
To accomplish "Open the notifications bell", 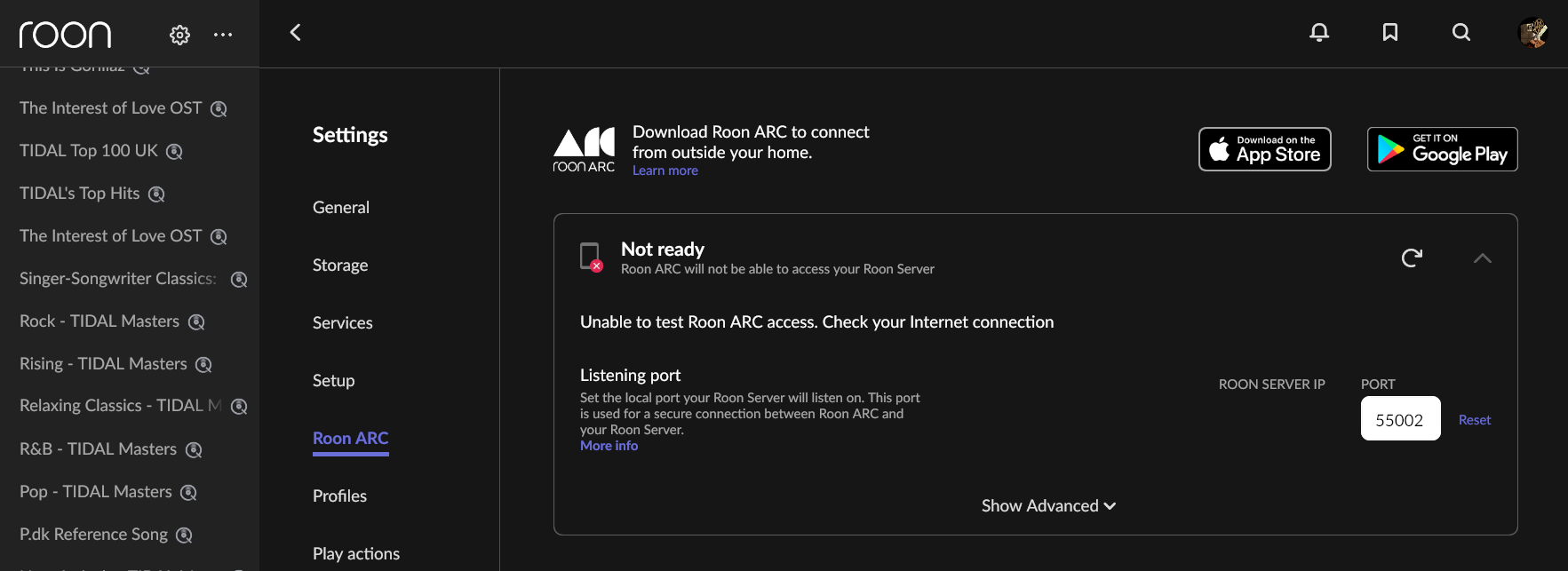I will pos(1319,33).
